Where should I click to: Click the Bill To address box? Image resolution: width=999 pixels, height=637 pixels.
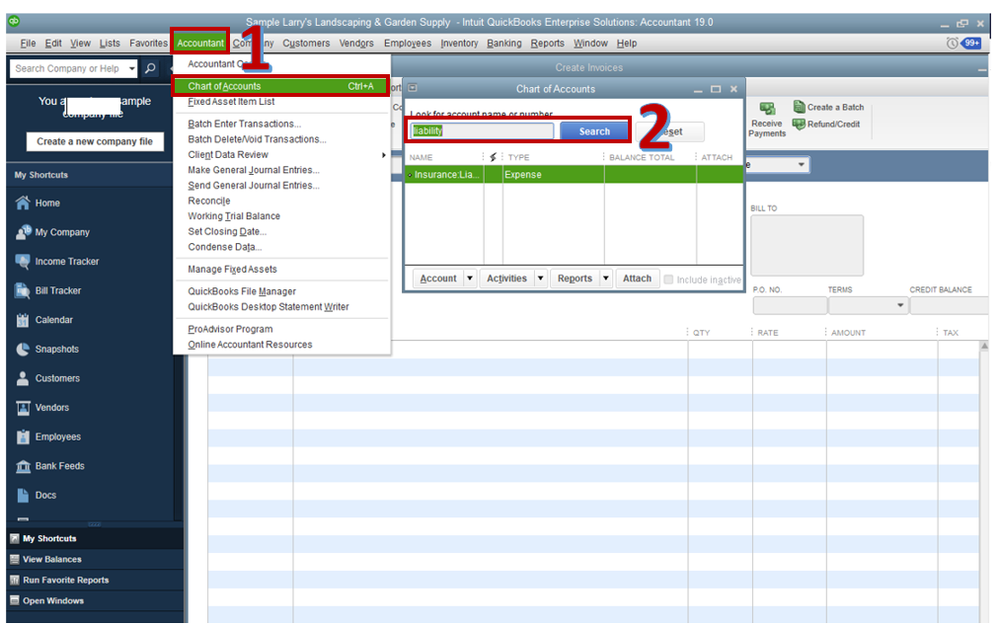807,245
